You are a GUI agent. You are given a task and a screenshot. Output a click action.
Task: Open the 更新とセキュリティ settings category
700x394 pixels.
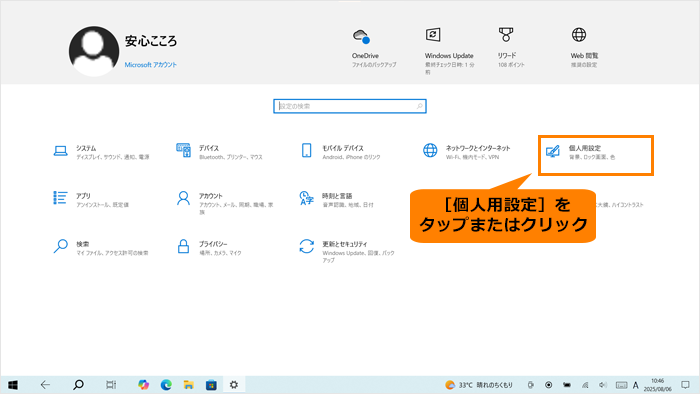tap(347, 251)
